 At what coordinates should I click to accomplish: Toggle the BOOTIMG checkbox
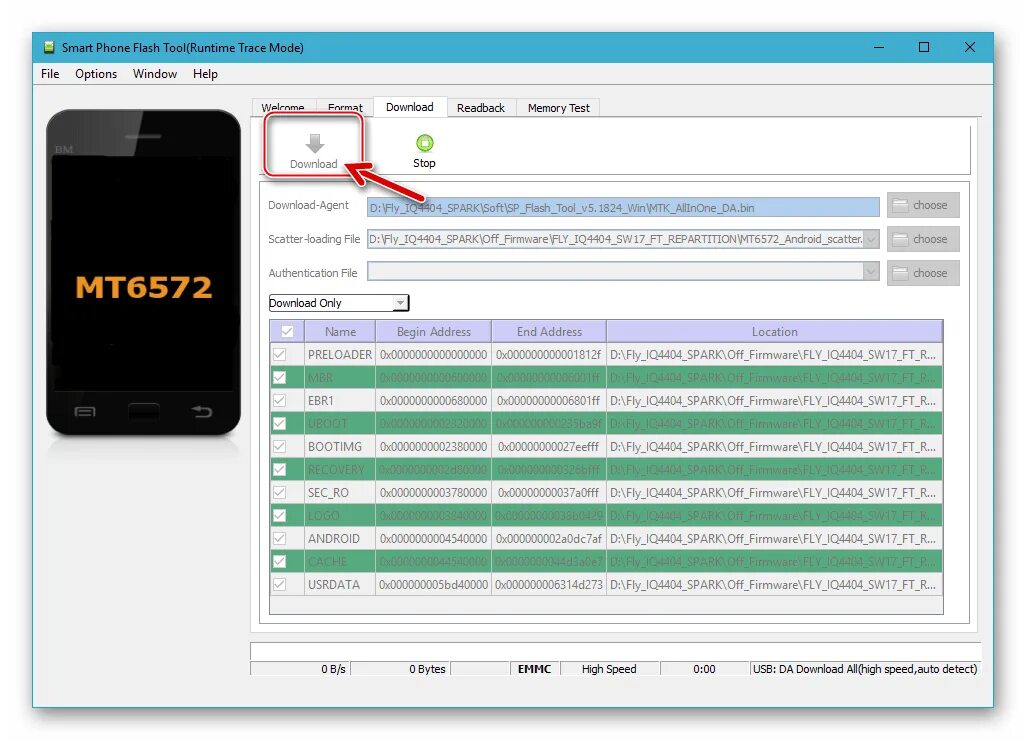pos(279,446)
